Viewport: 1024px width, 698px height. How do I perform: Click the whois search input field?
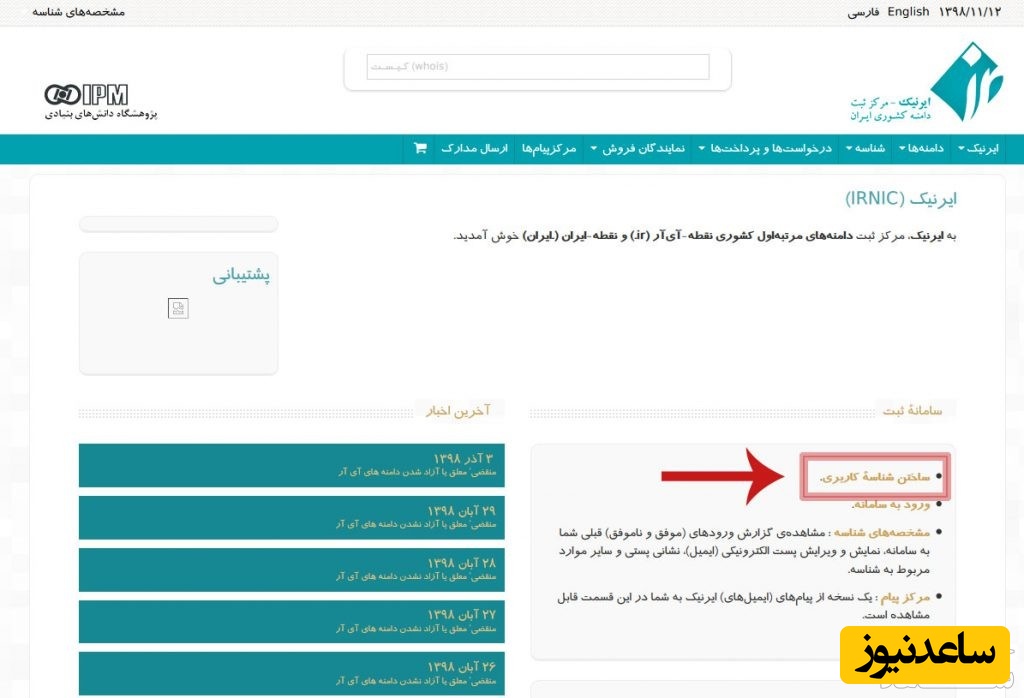click(537, 67)
